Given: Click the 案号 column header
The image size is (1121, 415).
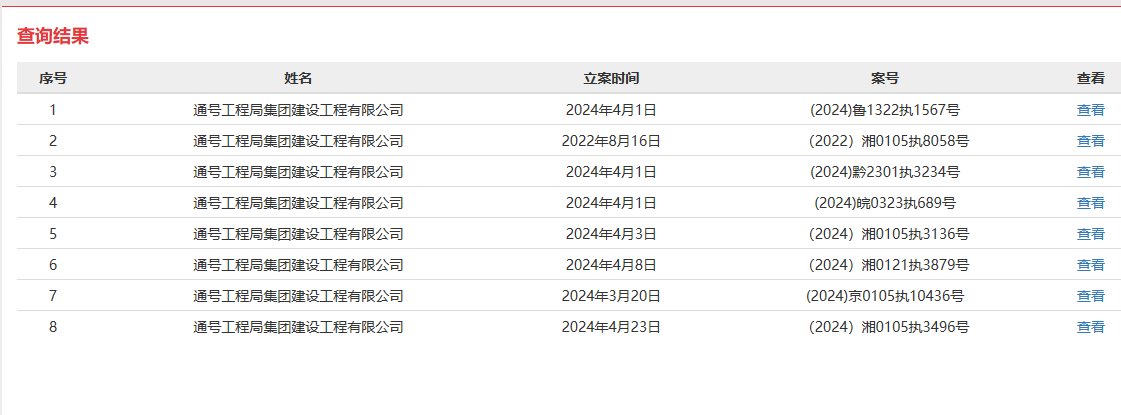Looking at the screenshot, I should [885, 78].
